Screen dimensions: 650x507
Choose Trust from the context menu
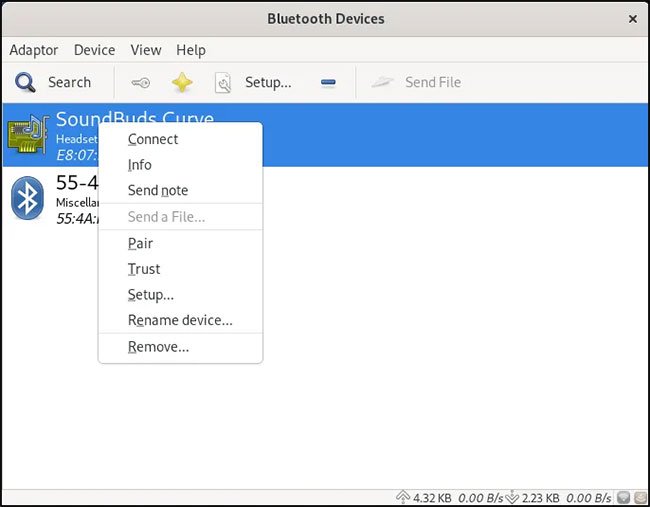coord(180,269)
